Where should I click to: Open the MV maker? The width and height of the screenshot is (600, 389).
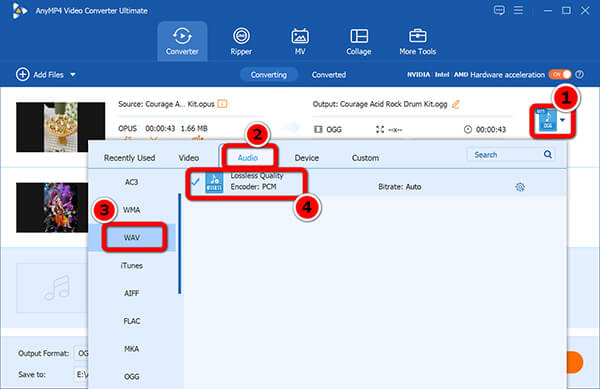tap(300, 41)
